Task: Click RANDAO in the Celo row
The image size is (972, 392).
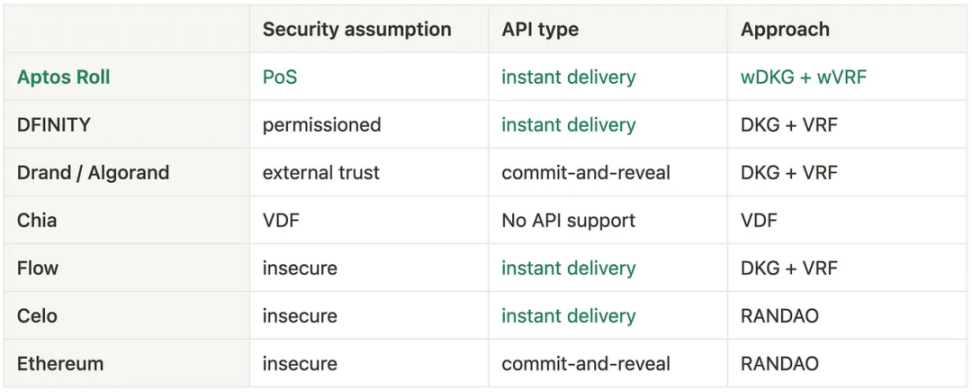Action: pyautogui.click(x=779, y=316)
